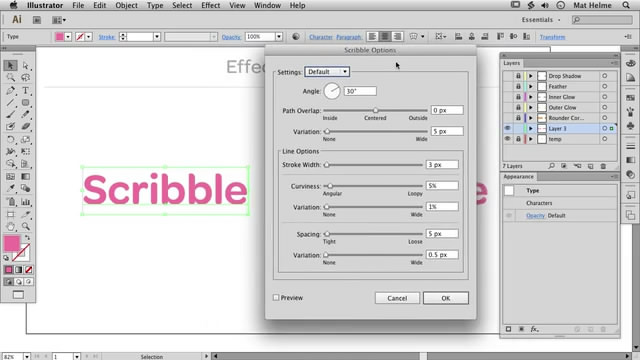
Task: Select the Pen tool
Action: click(11, 90)
